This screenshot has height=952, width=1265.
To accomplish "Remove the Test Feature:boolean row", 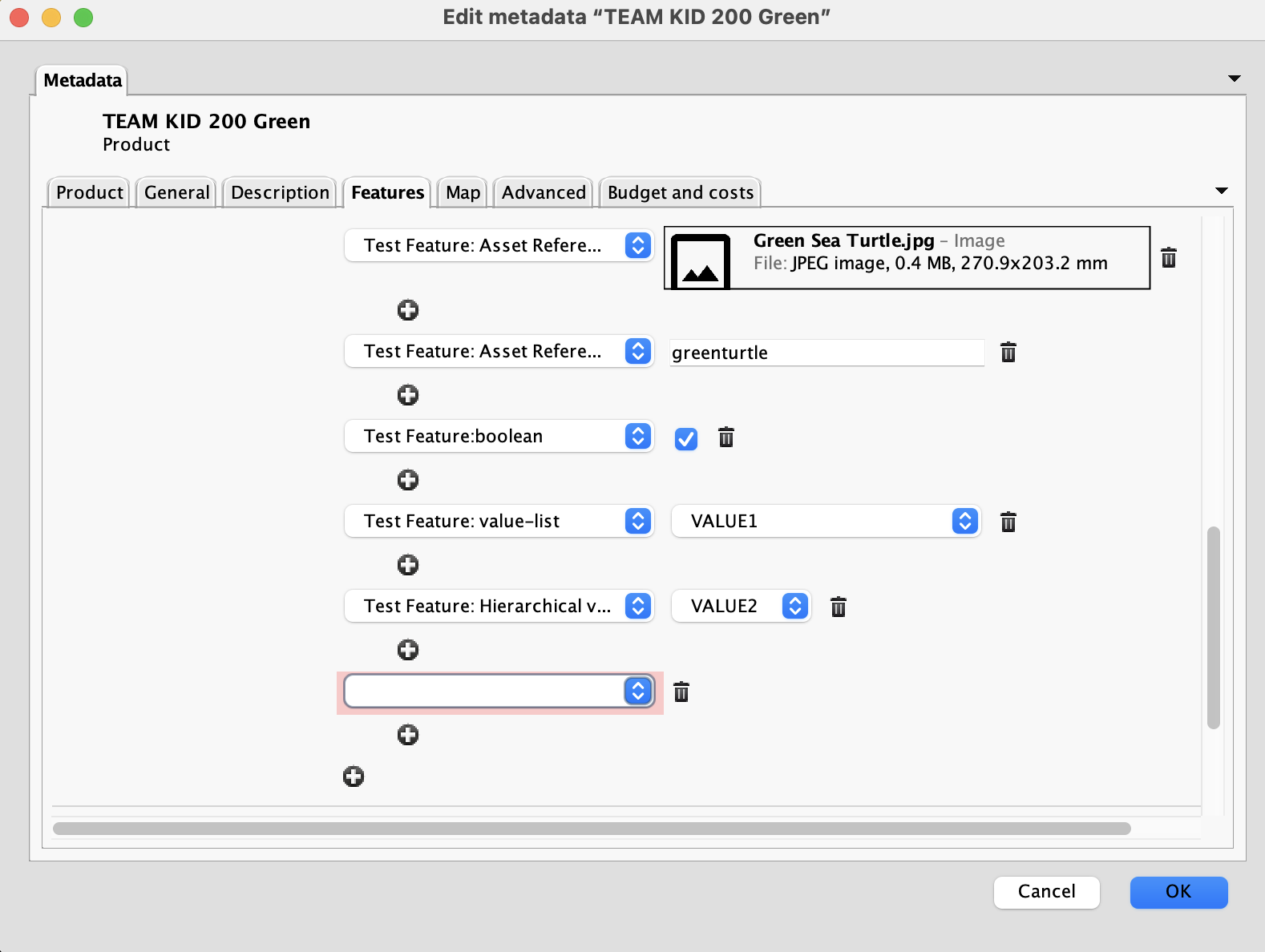I will pyautogui.click(x=726, y=438).
